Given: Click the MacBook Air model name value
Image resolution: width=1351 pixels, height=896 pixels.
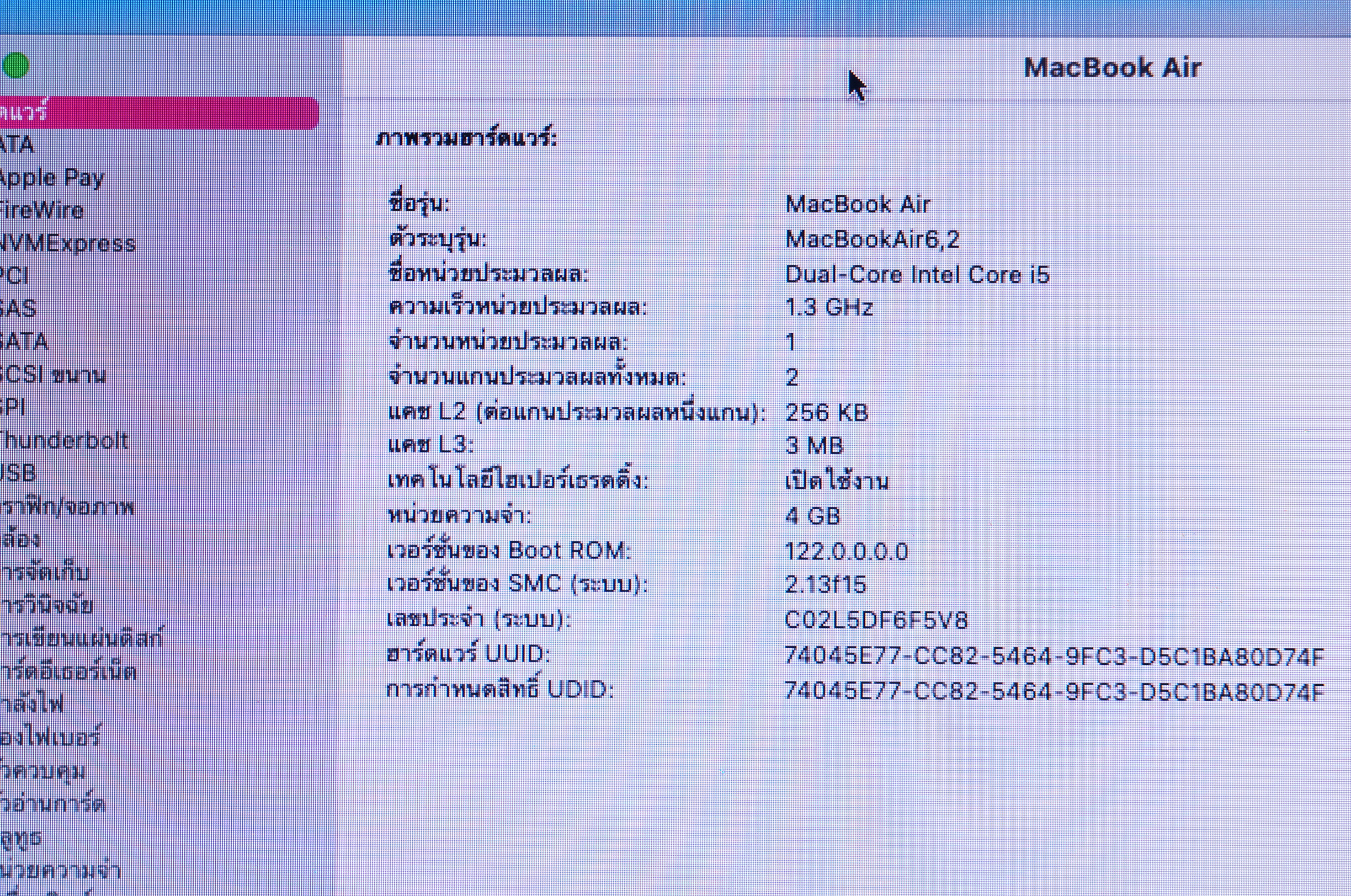Looking at the screenshot, I should click(x=858, y=204).
